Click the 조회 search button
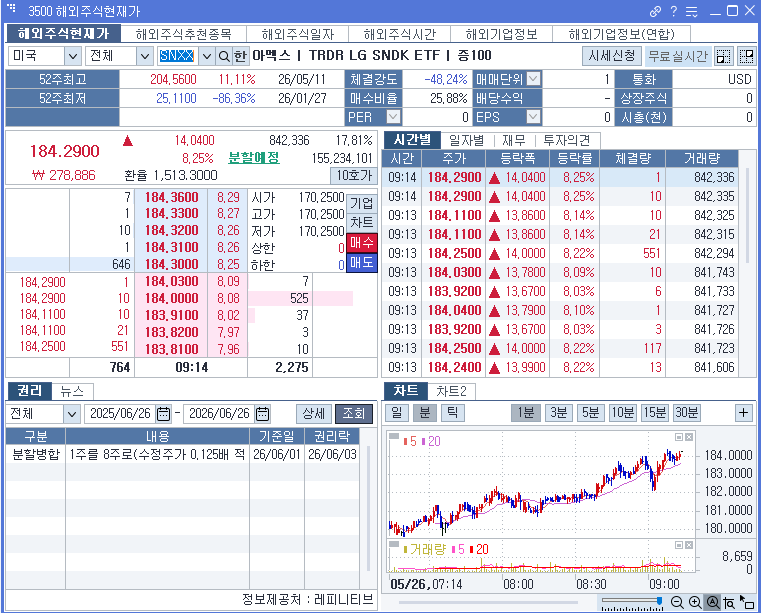The image size is (761, 613). coord(354,414)
